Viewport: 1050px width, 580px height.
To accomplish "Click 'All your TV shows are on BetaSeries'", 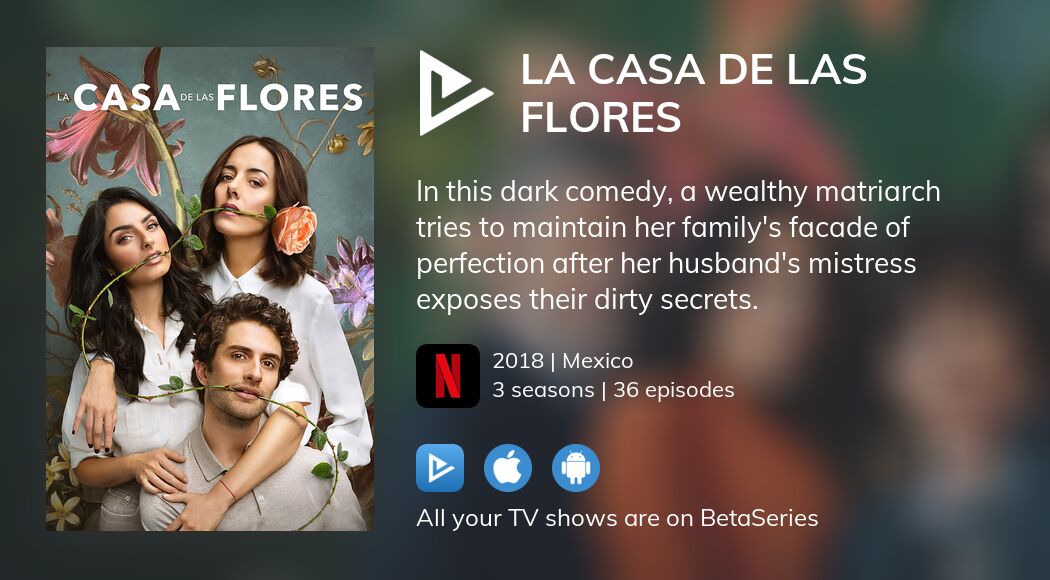I will coord(617,518).
